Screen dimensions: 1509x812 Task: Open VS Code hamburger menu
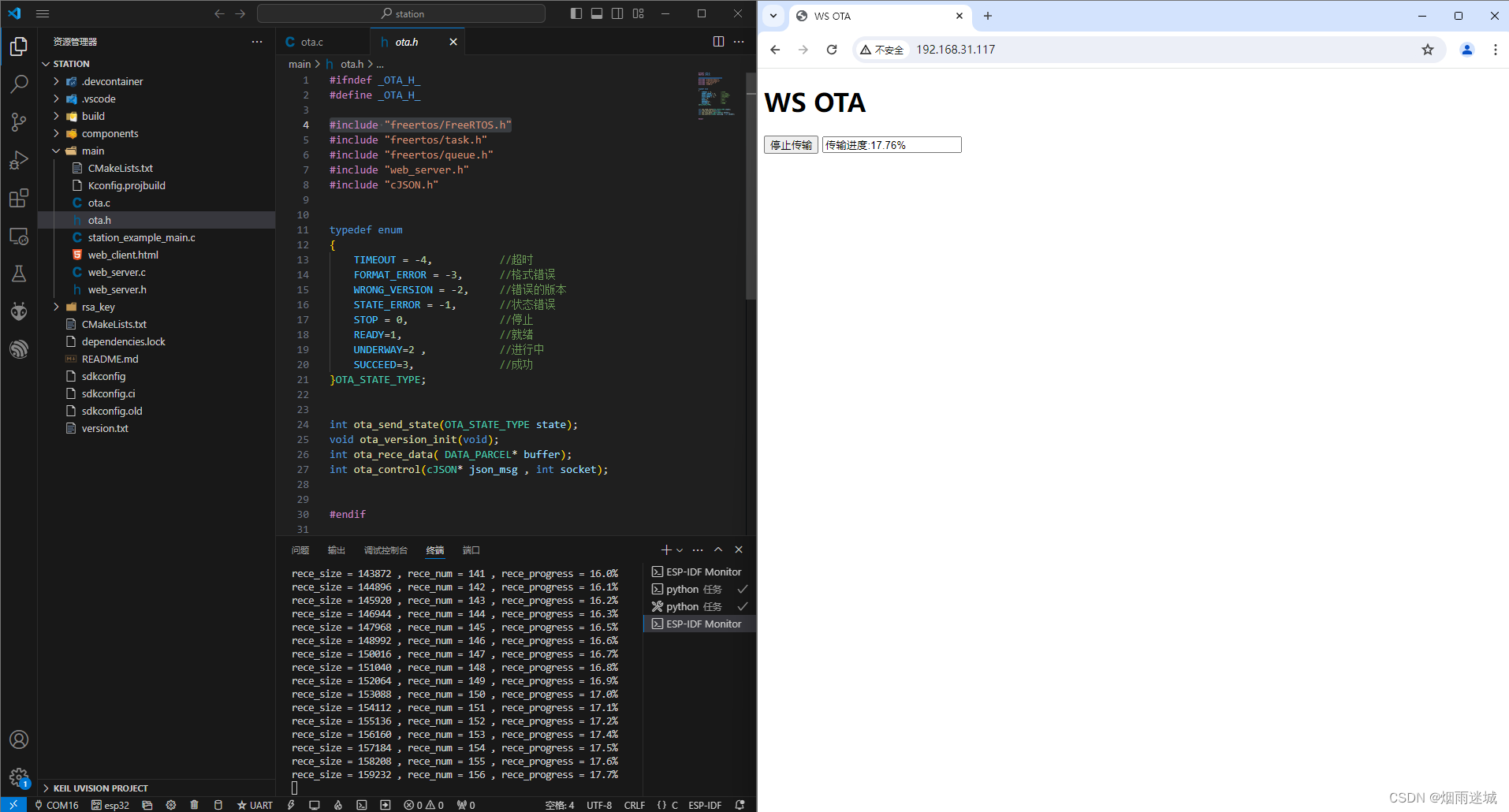[x=43, y=13]
